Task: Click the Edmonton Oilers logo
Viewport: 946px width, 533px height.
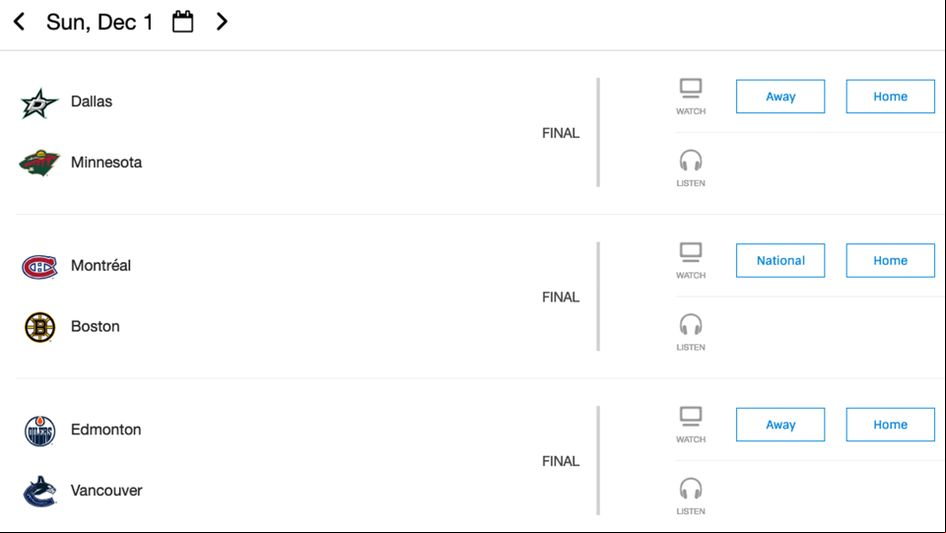Action: click(40, 430)
